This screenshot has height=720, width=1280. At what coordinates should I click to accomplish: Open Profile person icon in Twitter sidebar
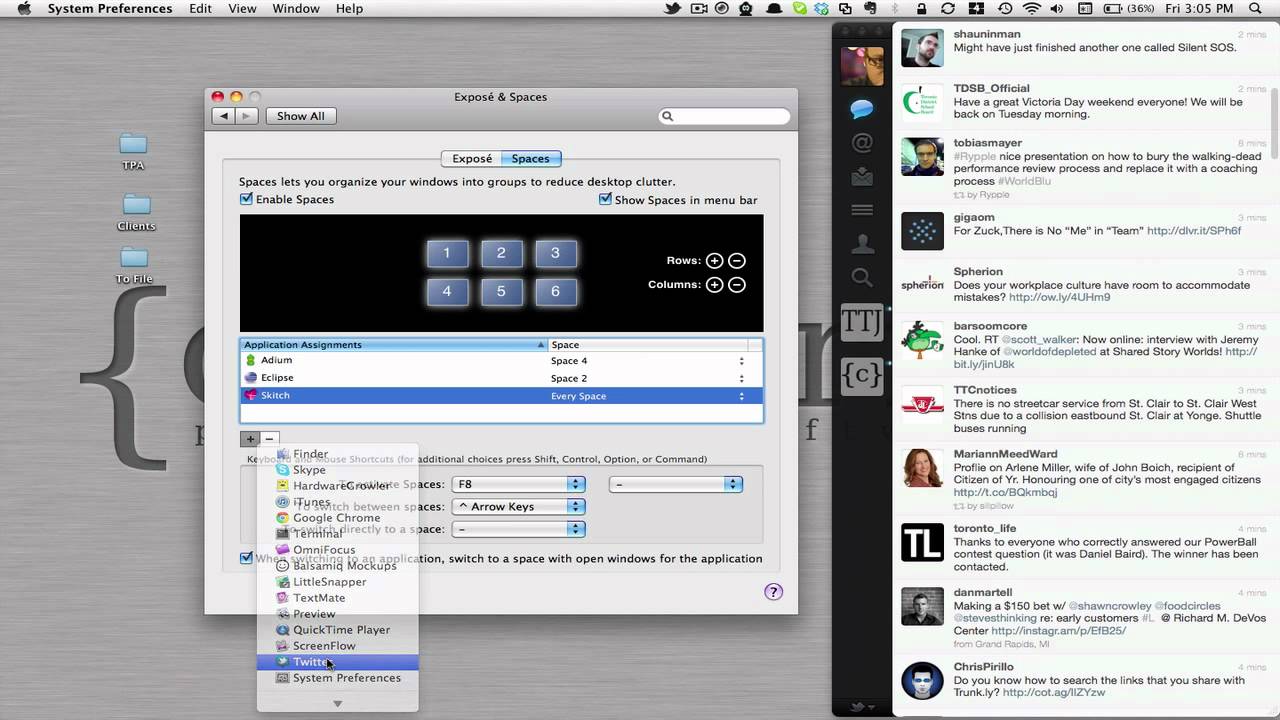click(x=862, y=243)
